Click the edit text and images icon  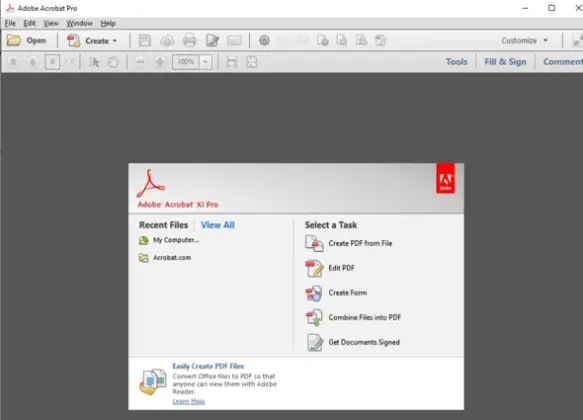(x=212, y=41)
